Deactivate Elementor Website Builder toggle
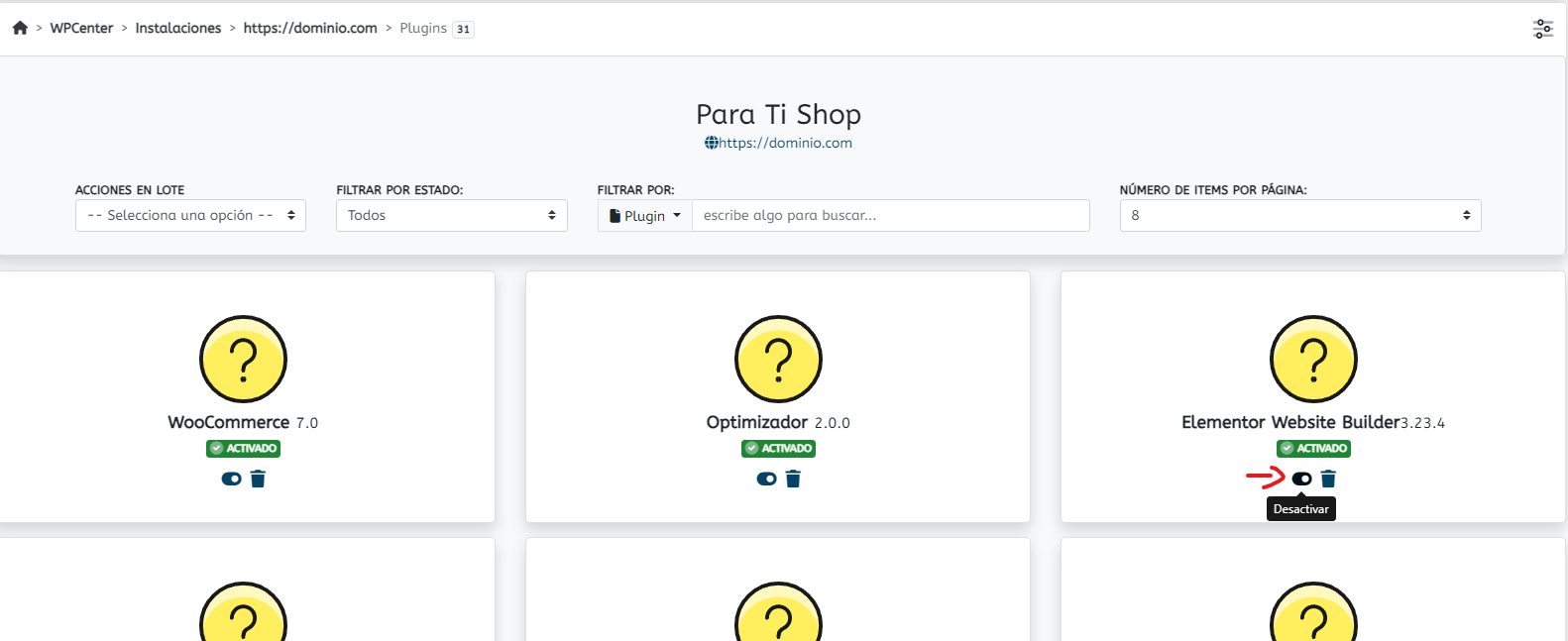1568x641 pixels. 1301,479
